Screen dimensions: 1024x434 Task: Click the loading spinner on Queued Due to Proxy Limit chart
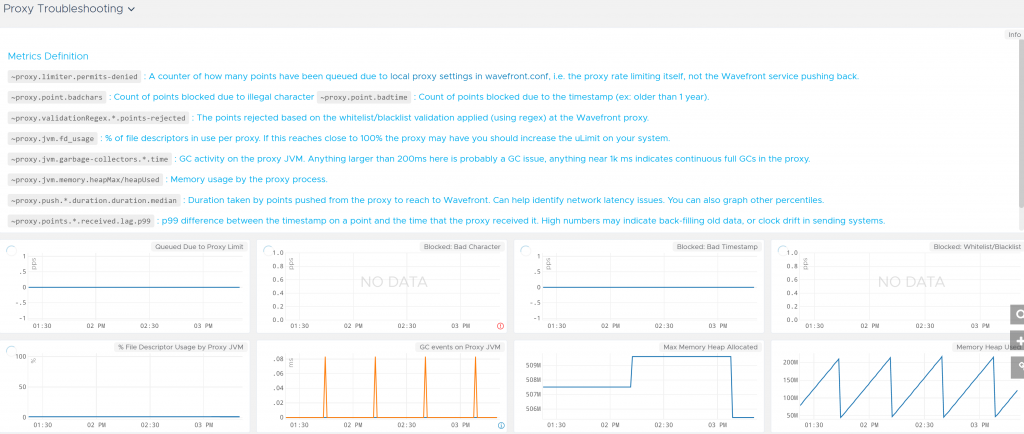click(x=10, y=251)
